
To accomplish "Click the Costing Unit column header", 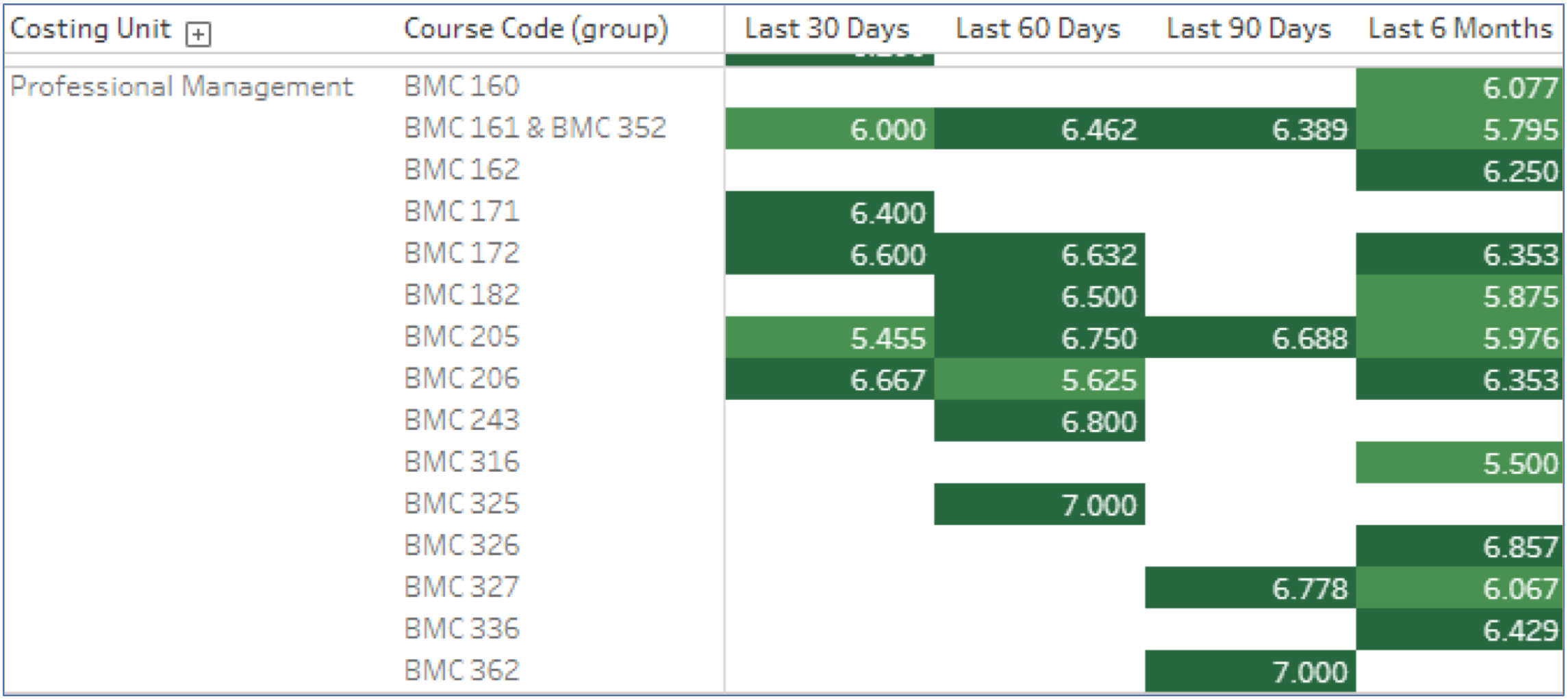I will click(x=90, y=29).
